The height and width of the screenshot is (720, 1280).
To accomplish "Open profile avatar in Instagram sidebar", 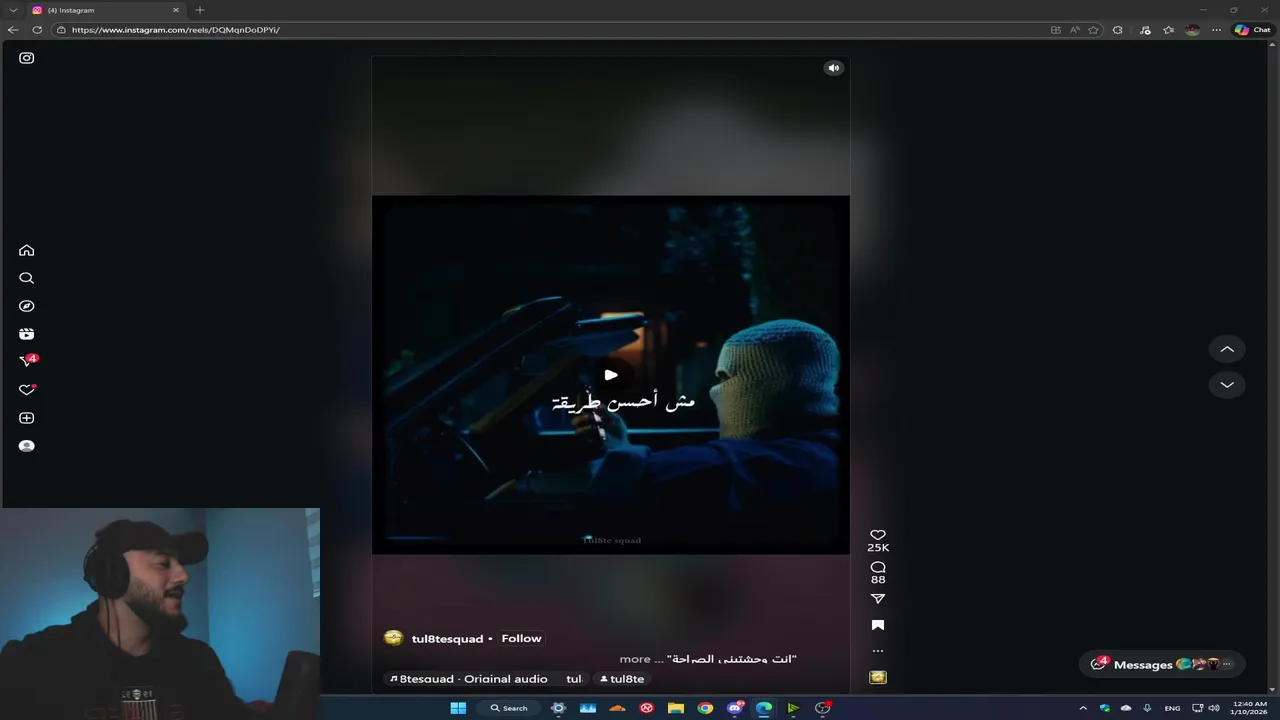I will [27, 446].
